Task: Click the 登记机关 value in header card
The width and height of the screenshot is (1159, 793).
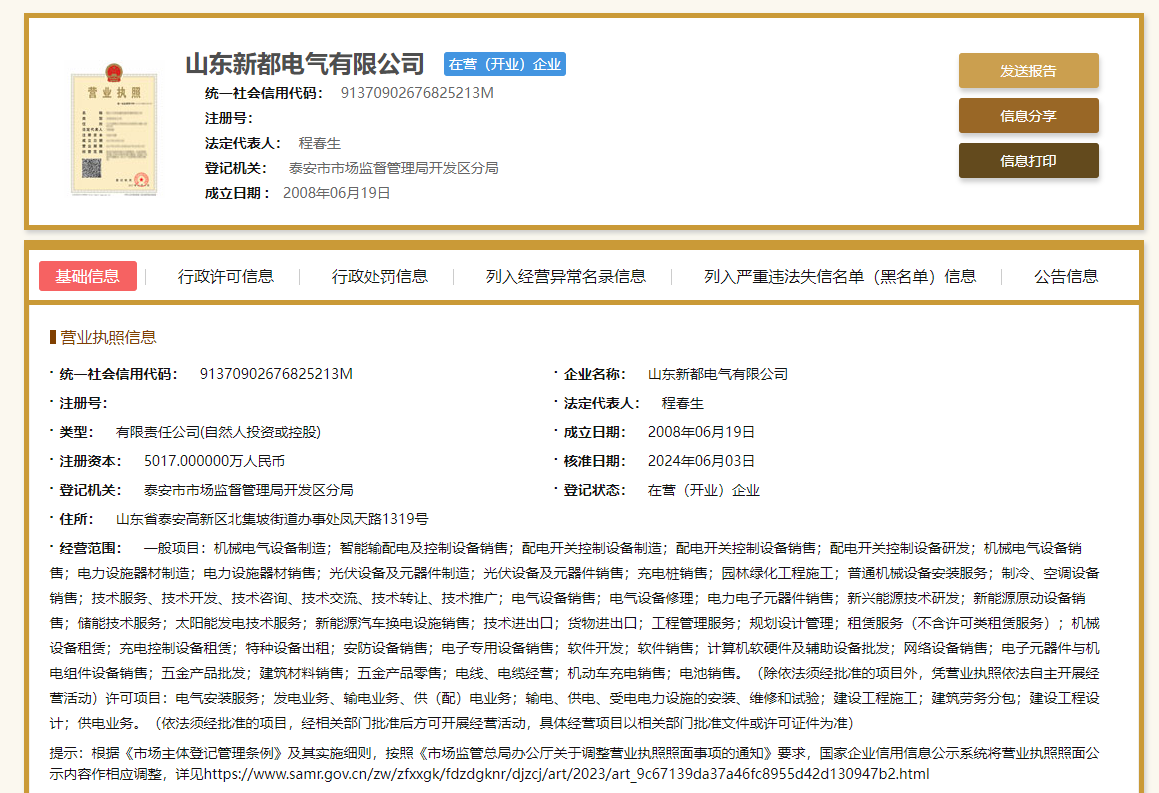Action: coord(393,169)
